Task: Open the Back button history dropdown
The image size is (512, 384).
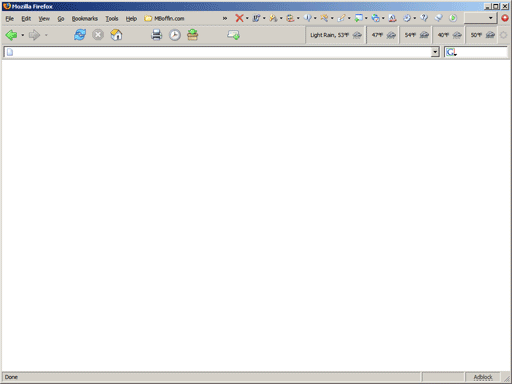Action: [23, 35]
